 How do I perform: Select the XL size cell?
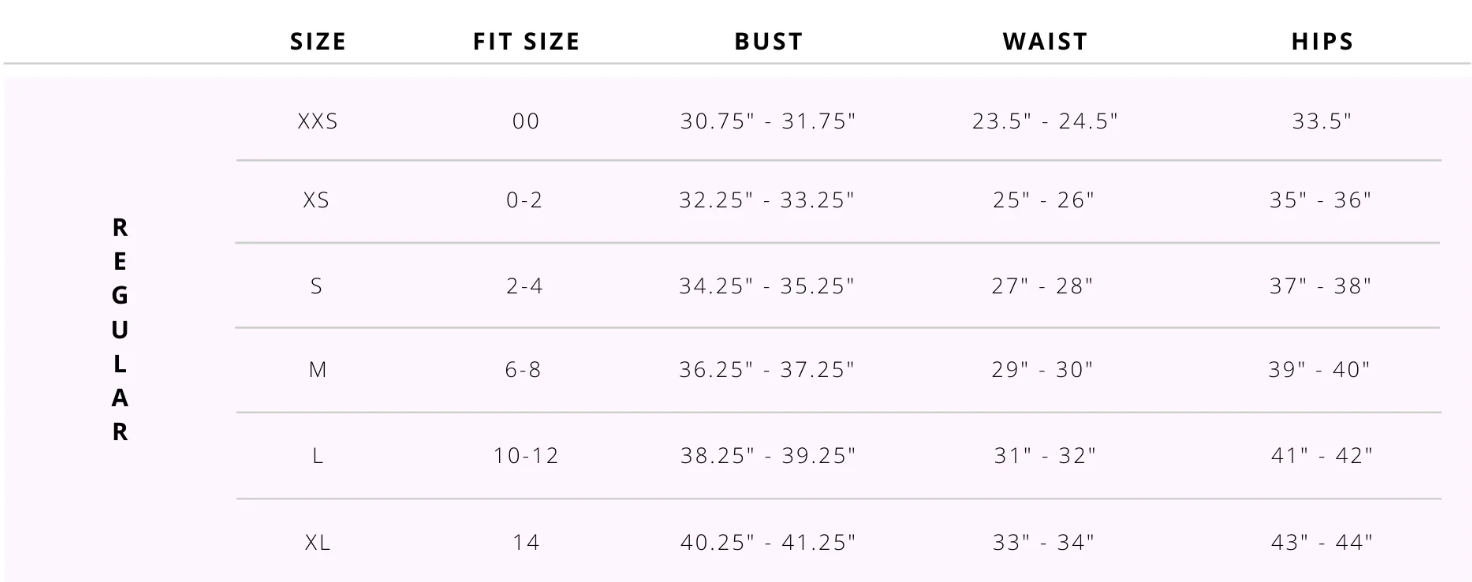pyautogui.click(x=318, y=544)
